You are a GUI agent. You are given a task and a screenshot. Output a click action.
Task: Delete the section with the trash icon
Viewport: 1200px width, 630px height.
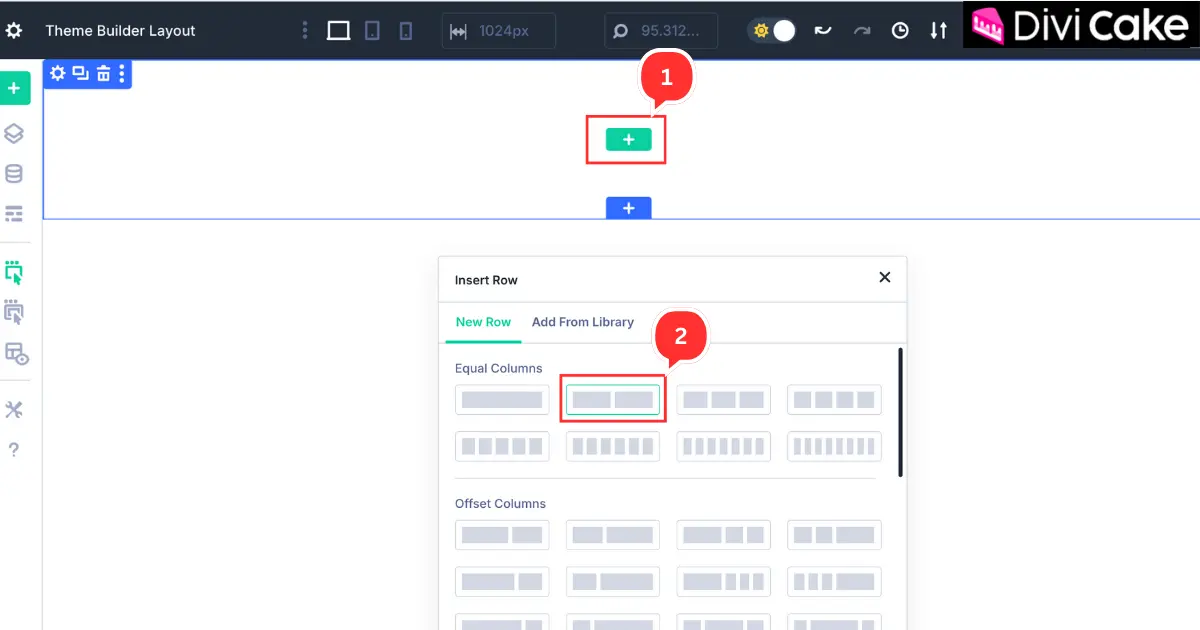pos(102,73)
